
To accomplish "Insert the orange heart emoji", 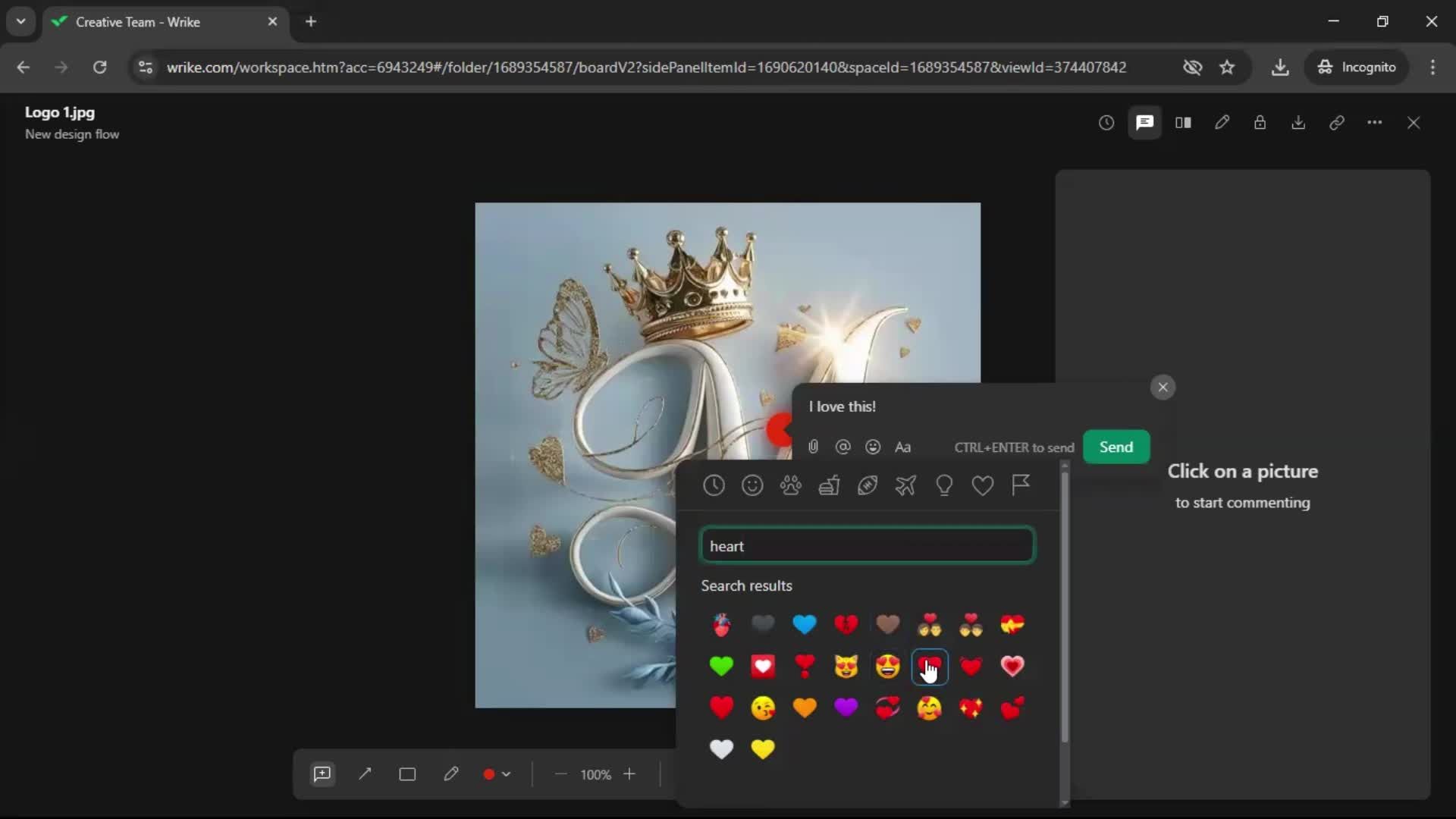I will coord(805,708).
